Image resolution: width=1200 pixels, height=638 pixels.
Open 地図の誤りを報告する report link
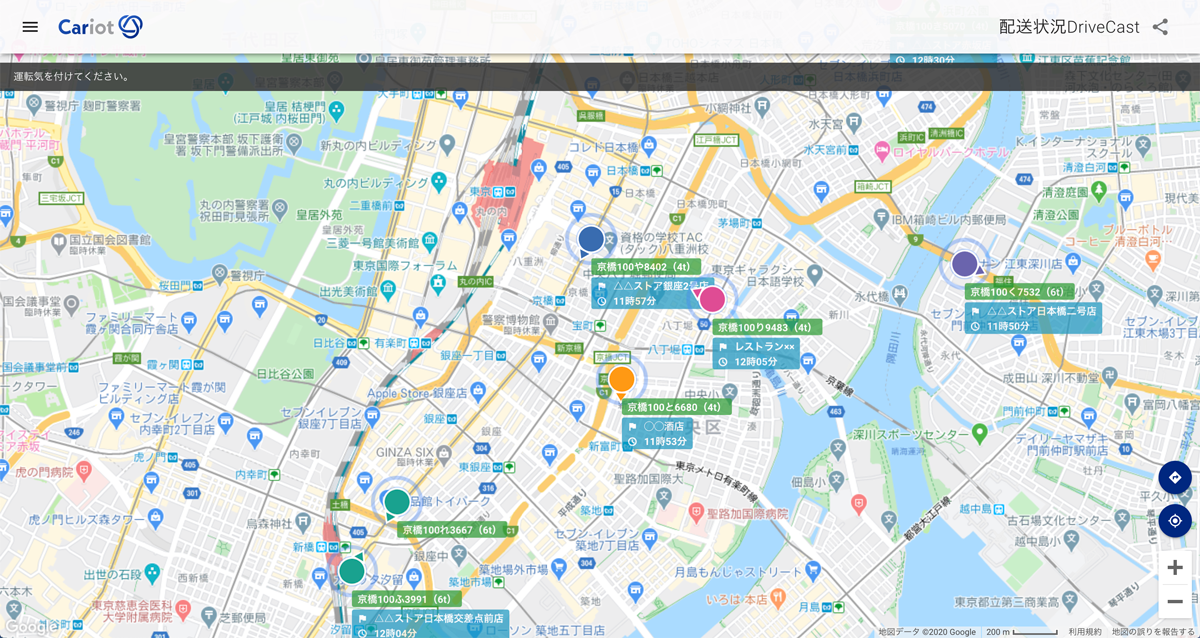[1153, 632]
